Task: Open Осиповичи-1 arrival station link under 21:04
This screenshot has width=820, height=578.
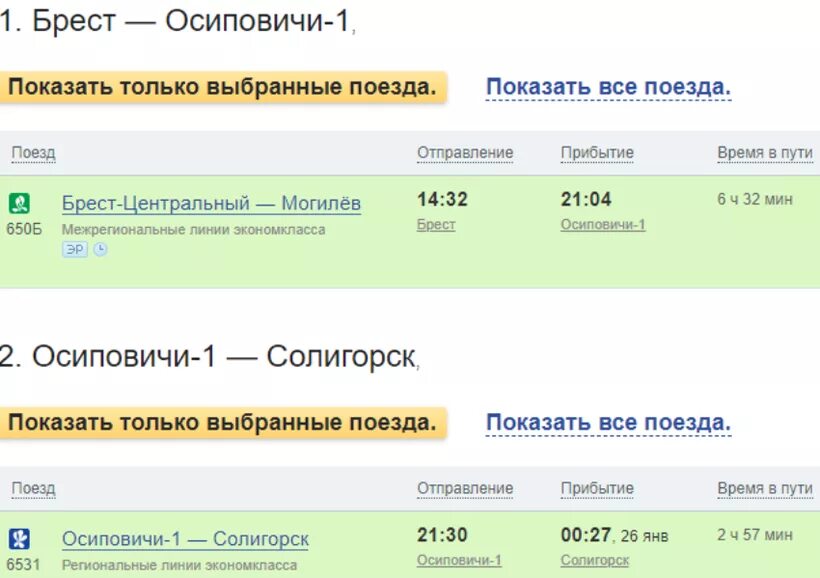Action: (x=603, y=225)
